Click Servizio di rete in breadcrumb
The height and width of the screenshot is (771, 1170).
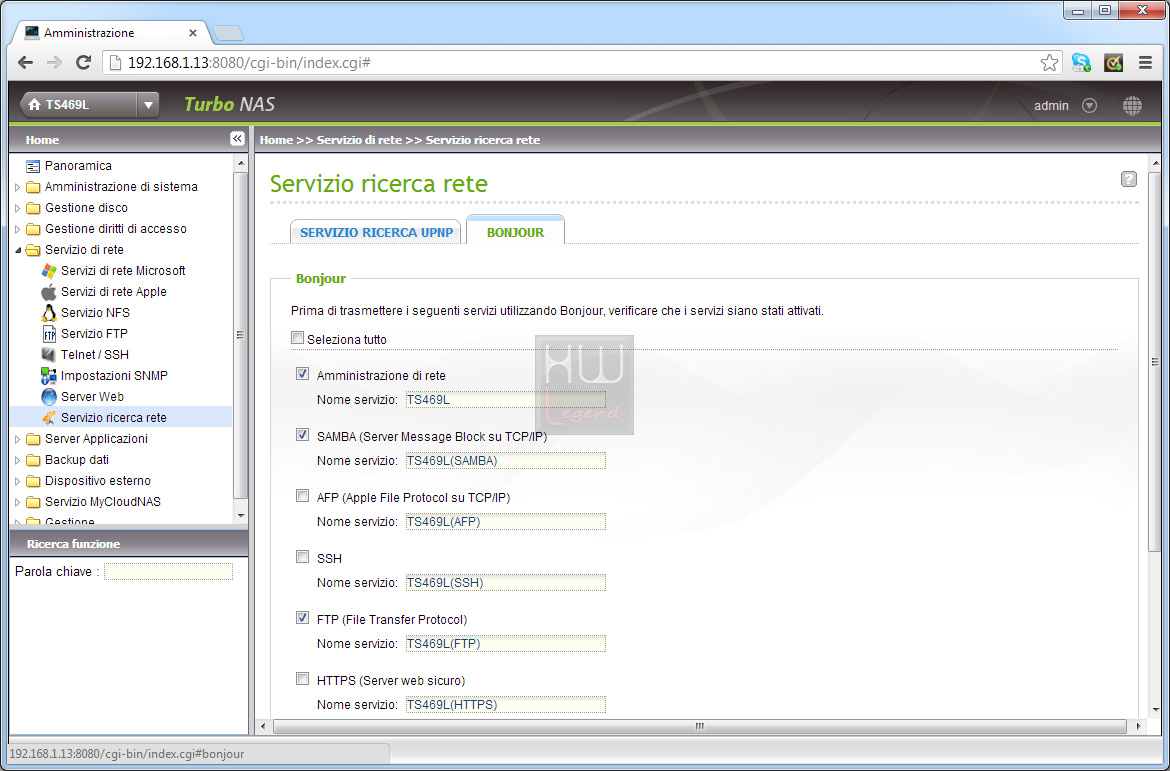(359, 140)
